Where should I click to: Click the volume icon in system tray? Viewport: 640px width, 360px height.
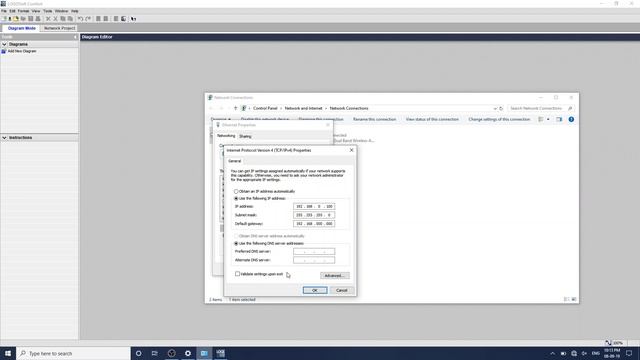584,353
